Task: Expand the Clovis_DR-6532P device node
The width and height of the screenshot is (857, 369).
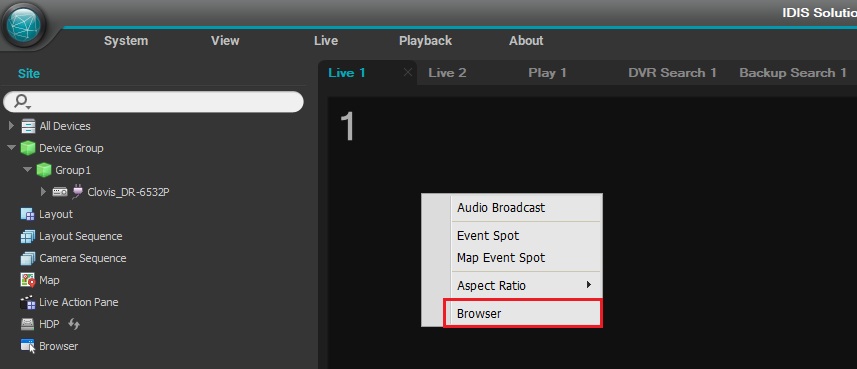Action: 44,192
